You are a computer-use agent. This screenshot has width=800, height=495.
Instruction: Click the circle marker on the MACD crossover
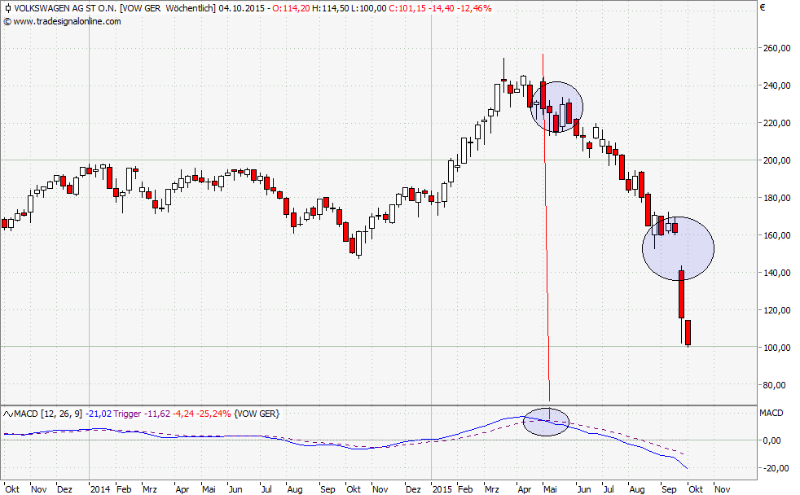tap(549, 418)
